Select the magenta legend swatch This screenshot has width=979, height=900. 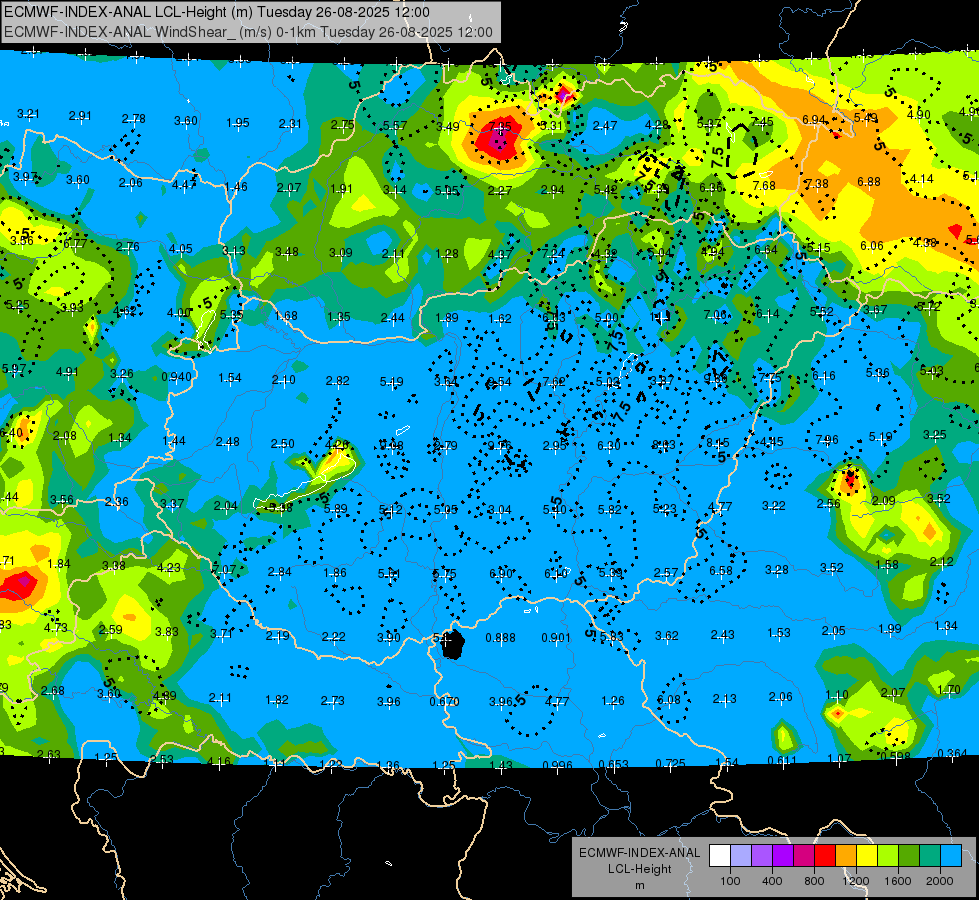[x=804, y=856]
